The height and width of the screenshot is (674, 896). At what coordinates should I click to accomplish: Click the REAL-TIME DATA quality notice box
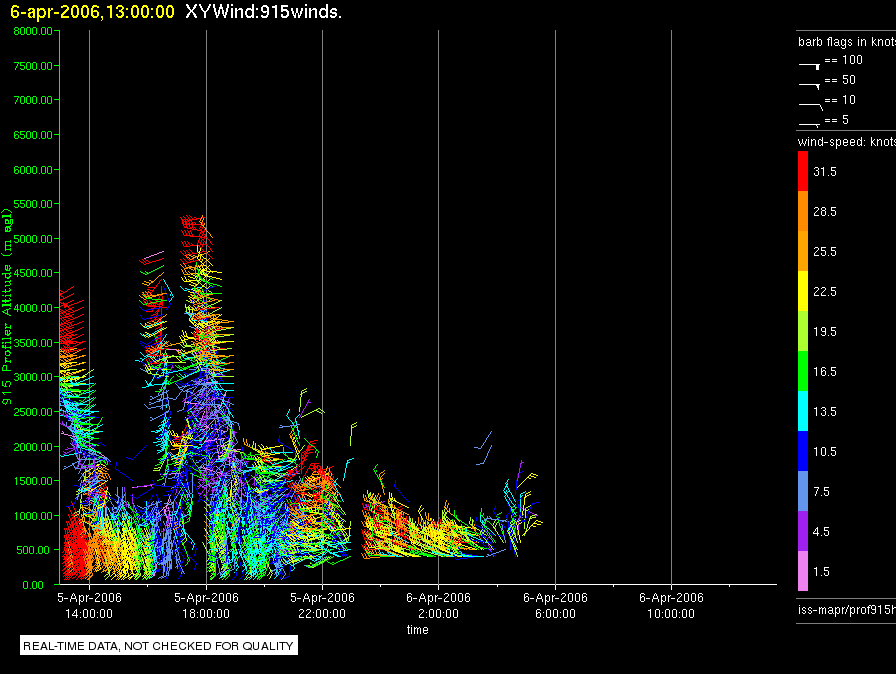coord(159,646)
